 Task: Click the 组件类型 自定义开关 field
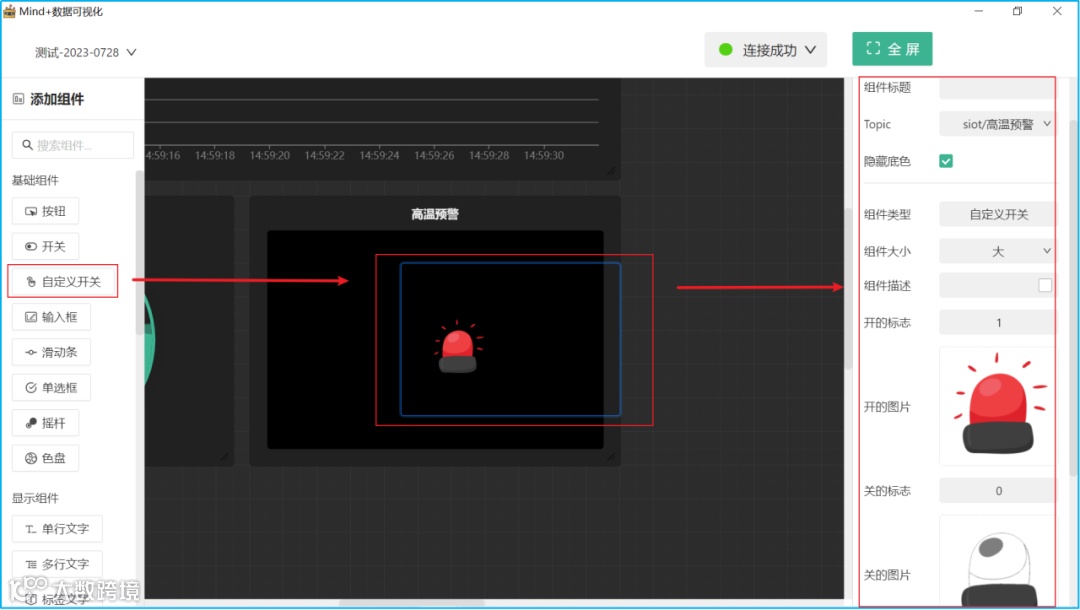996,214
